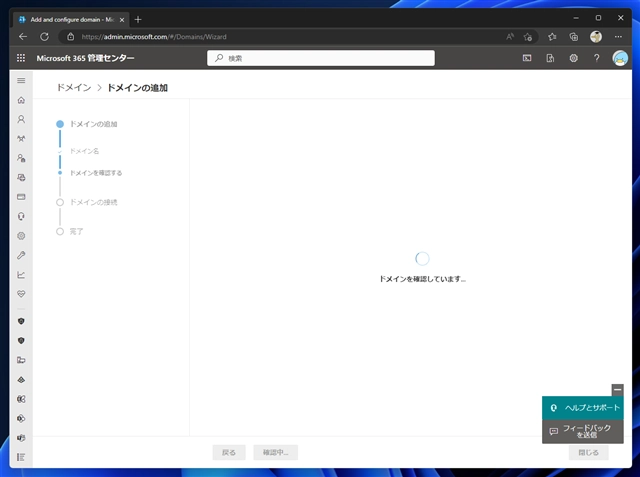Open Health heart icon in sidebar
The height and width of the screenshot is (477, 640).
(x=21, y=294)
